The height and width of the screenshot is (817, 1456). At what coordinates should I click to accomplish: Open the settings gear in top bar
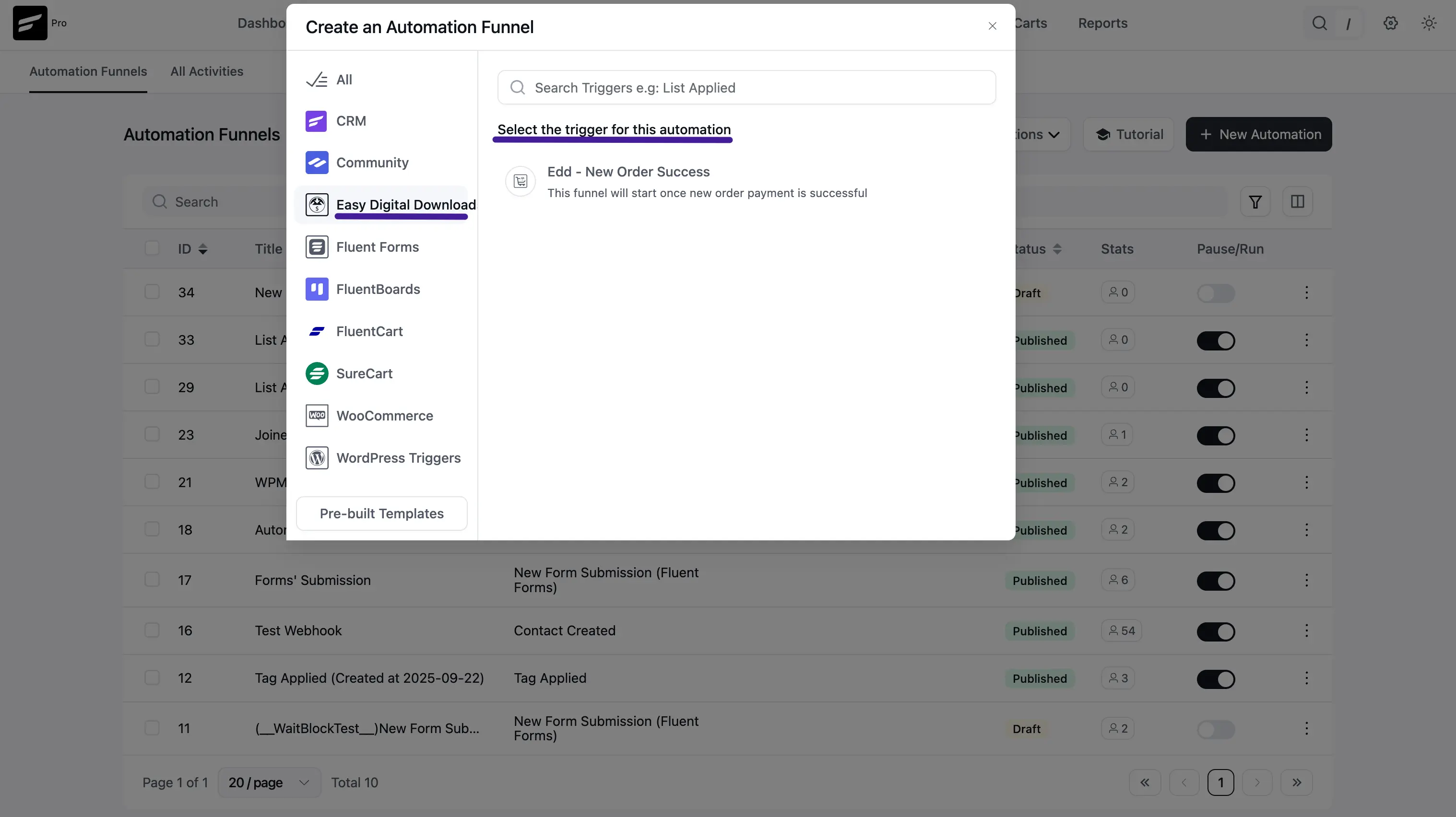pyautogui.click(x=1390, y=23)
